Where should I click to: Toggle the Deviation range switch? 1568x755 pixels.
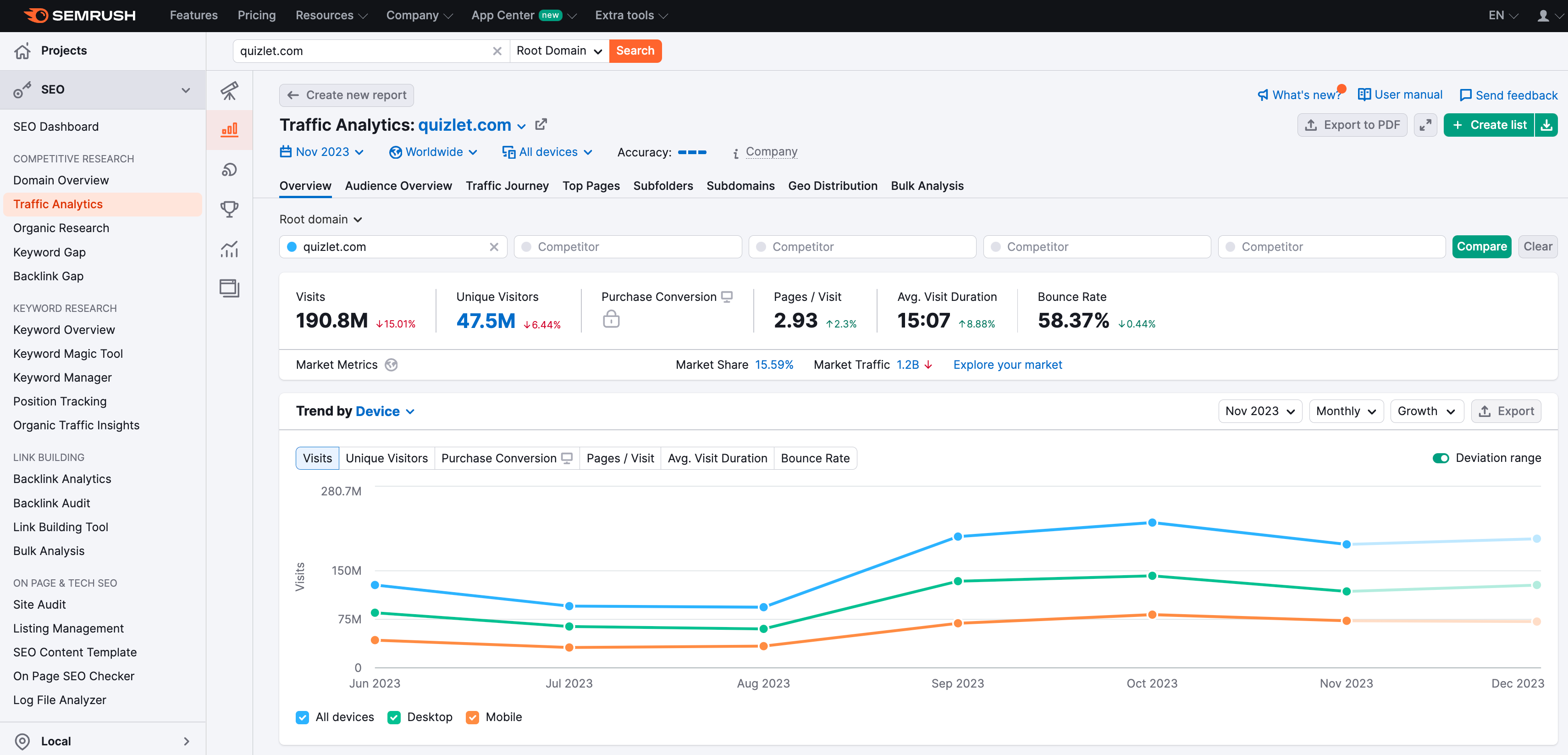1440,458
